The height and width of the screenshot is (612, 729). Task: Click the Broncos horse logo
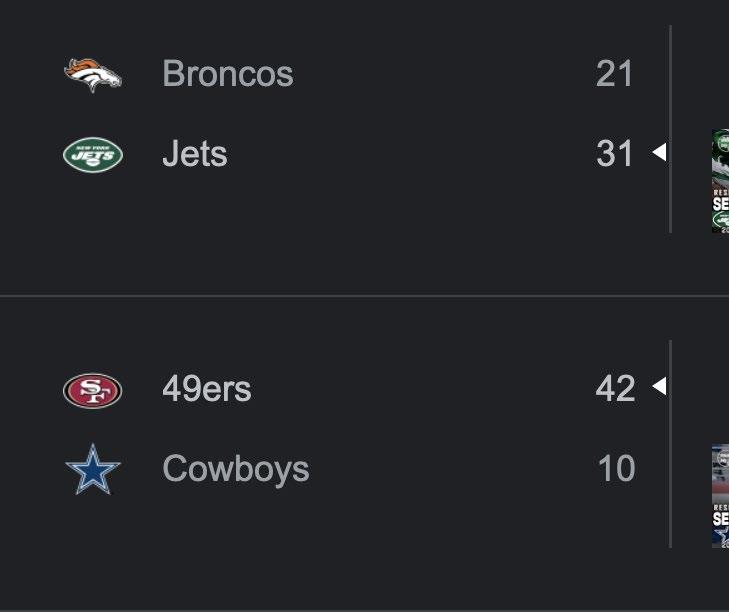(93, 75)
